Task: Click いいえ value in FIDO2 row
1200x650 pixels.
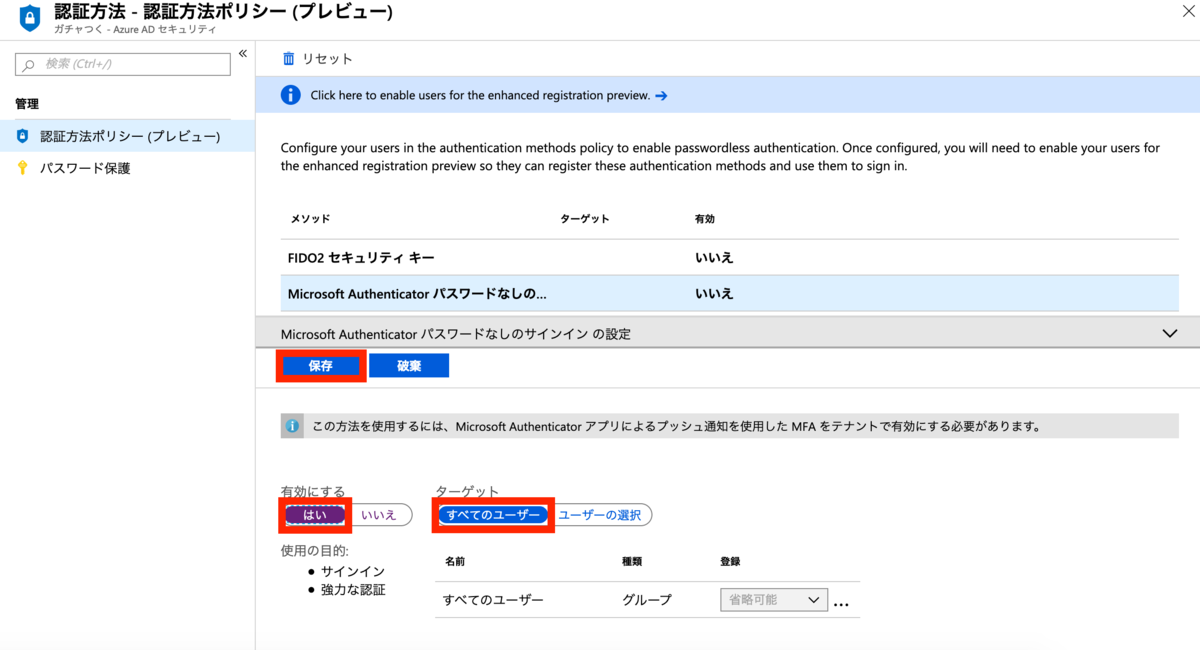Action: click(x=714, y=257)
